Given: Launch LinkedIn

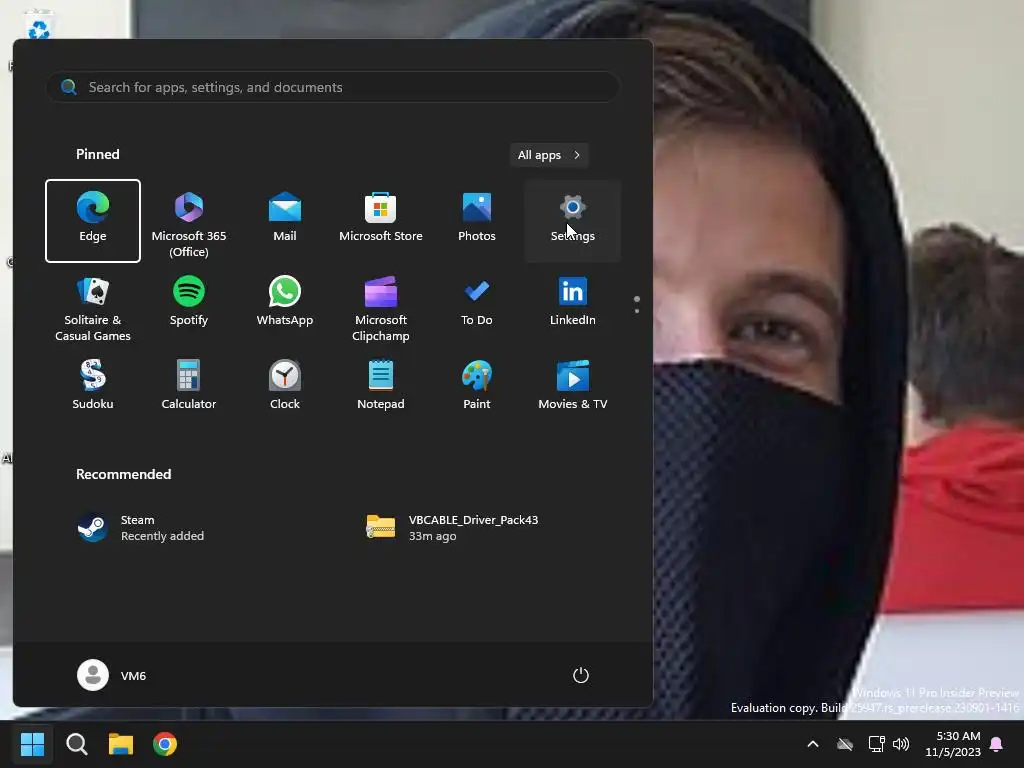Looking at the screenshot, I should 573,308.
